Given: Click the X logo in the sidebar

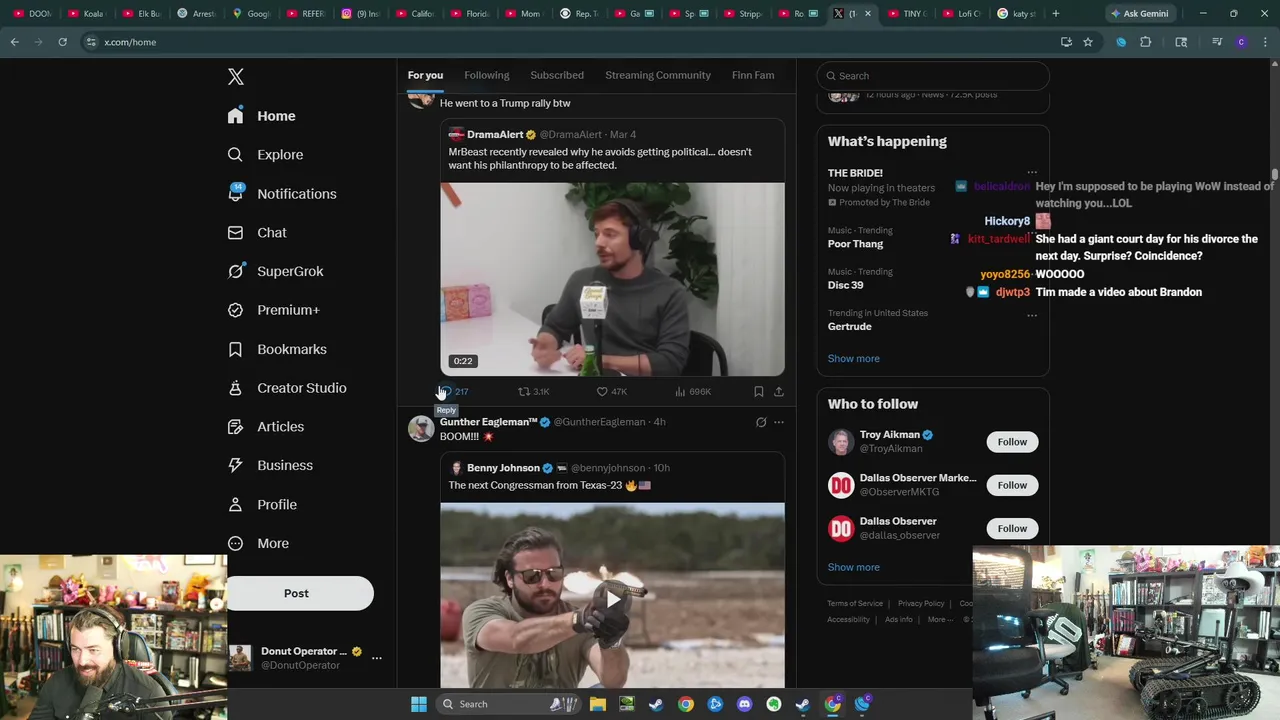Looking at the screenshot, I should click(x=236, y=77).
